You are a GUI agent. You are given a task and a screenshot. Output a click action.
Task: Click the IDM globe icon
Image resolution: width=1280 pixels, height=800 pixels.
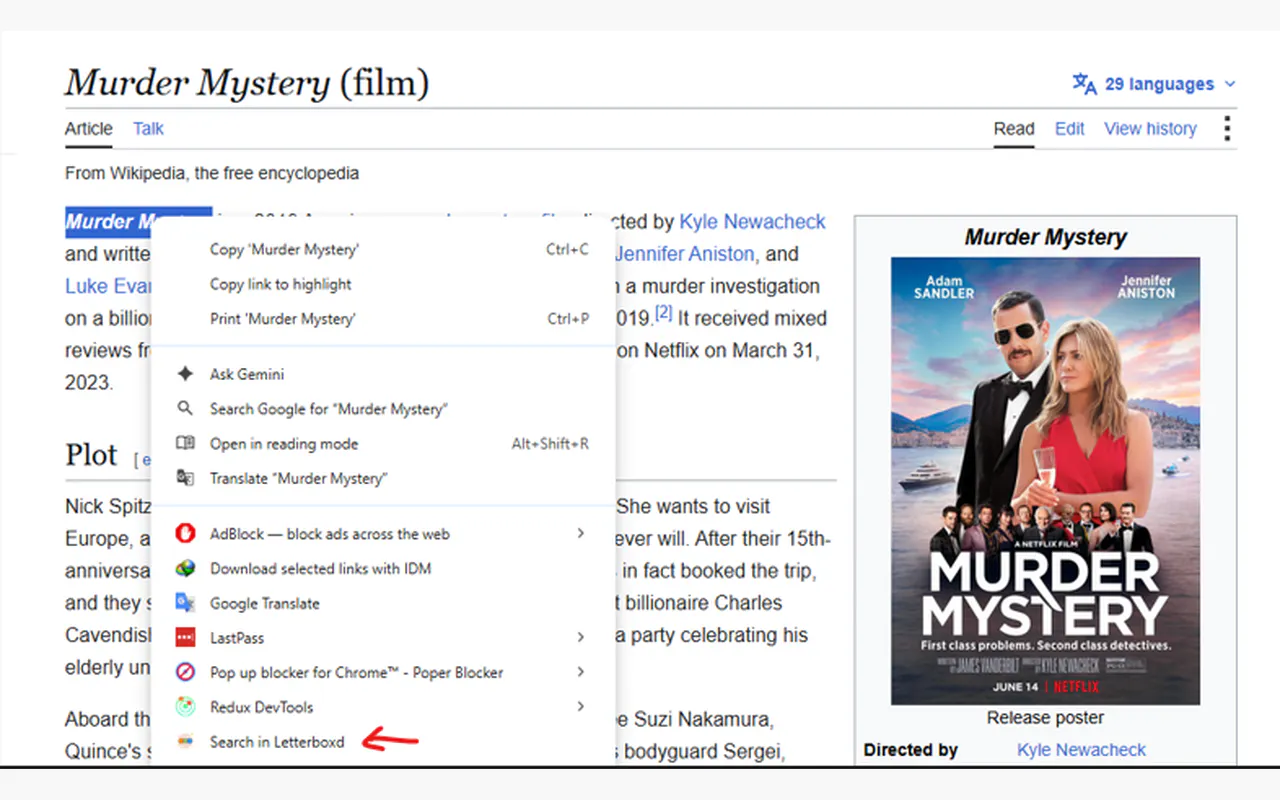tap(185, 569)
